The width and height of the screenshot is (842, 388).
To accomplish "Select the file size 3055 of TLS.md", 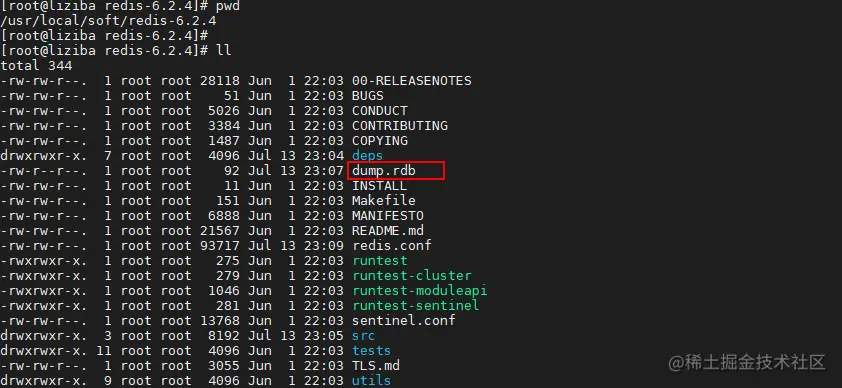I will tap(223, 367).
